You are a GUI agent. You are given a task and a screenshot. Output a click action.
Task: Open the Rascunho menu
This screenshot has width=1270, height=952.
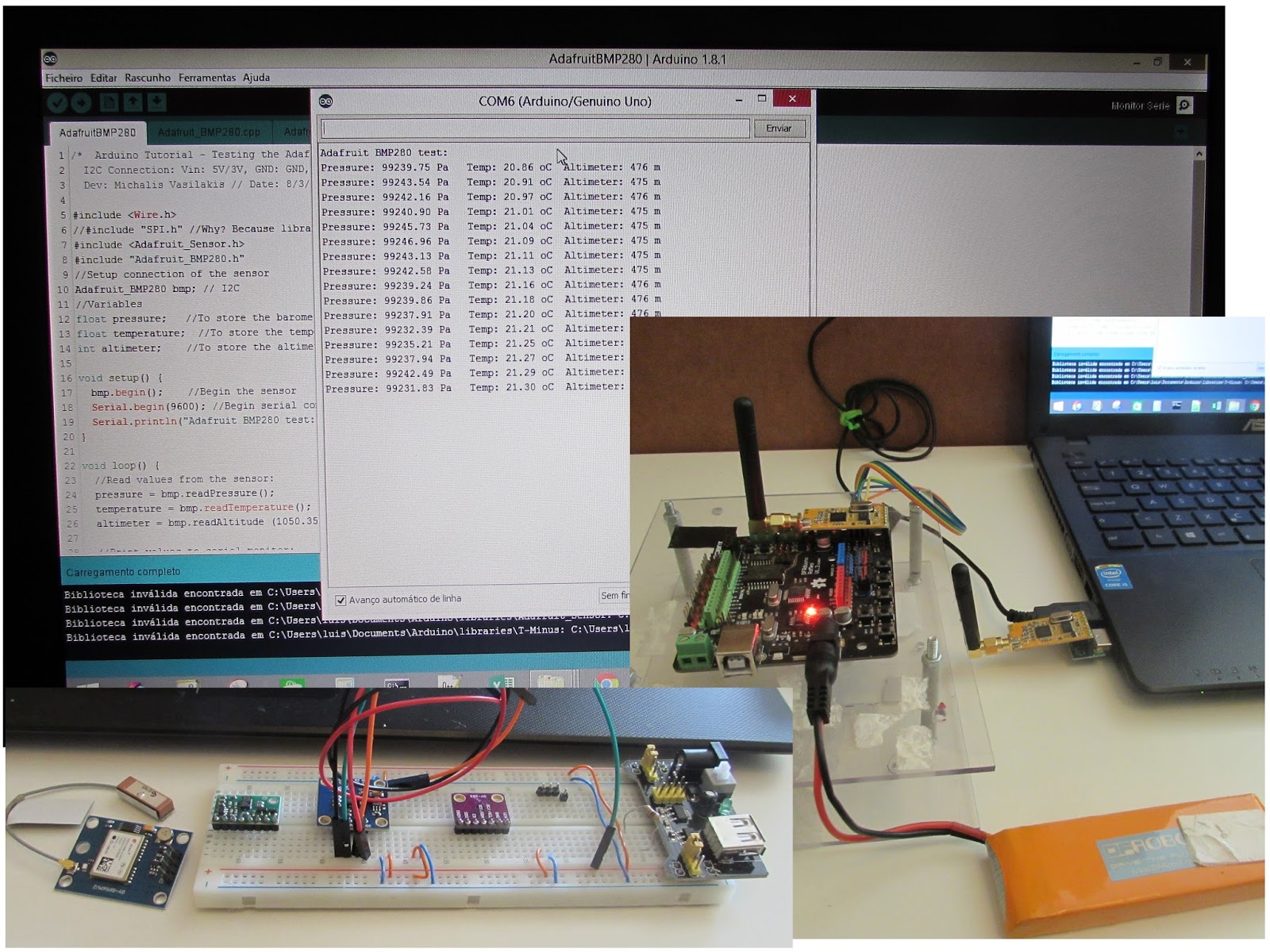click(x=148, y=78)
